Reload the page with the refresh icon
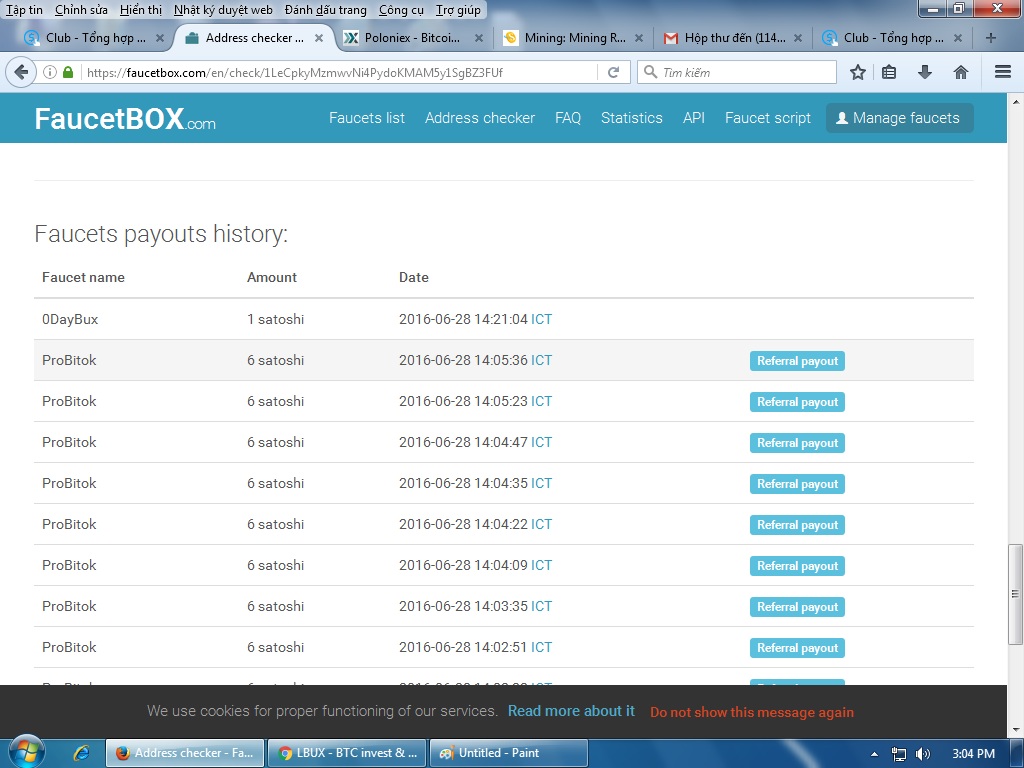 click(614, 73)
